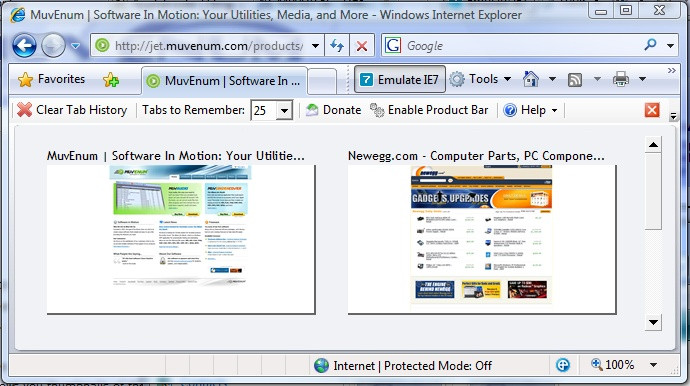Screen dimensions: 690x386
Task: Print the page with the printer icon
Action: click(x=621, y=79)
